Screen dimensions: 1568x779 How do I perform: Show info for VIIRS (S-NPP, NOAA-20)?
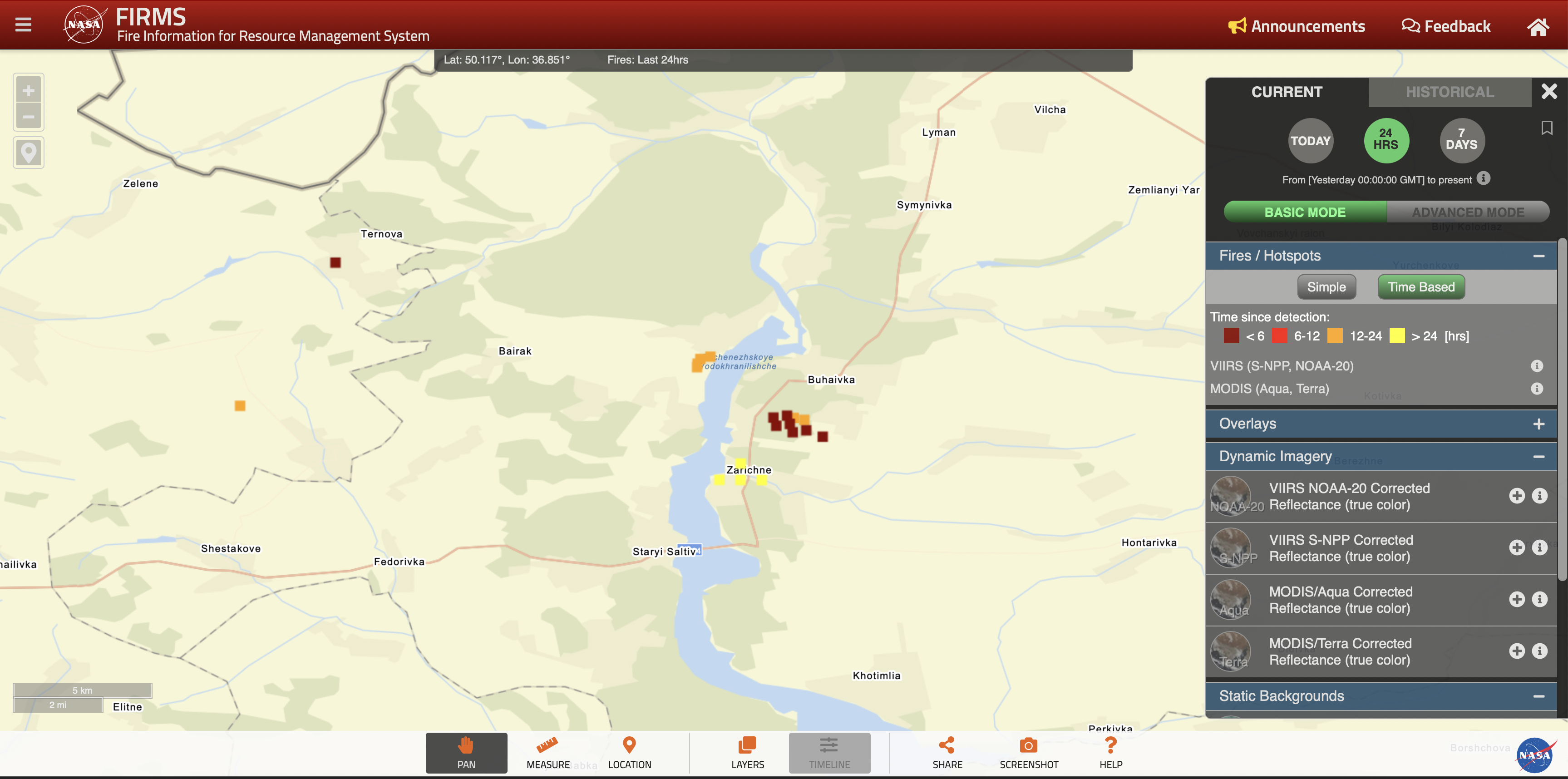pos(1537,366)
